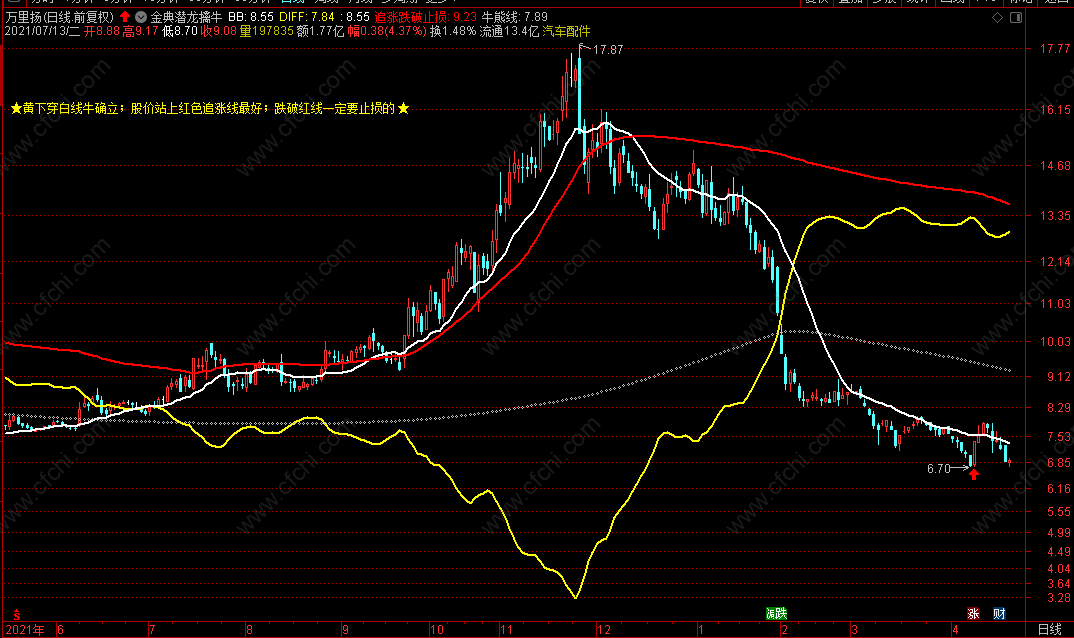The width and height of the screenshot is (1074, 638).
Task: Click the green 涨跌 event marker
Action: point(776,613)
